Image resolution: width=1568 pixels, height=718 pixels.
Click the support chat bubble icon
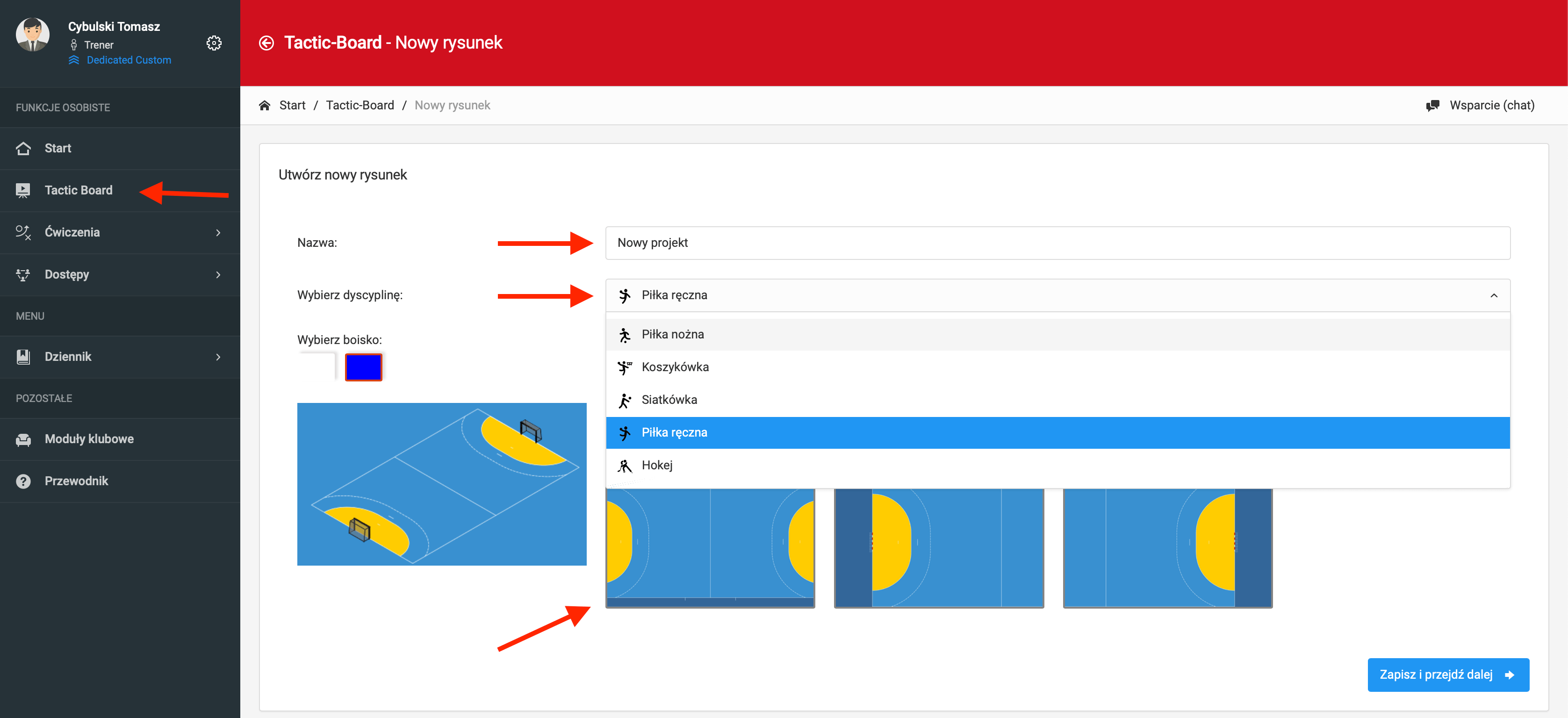(x=1432, y=105)
